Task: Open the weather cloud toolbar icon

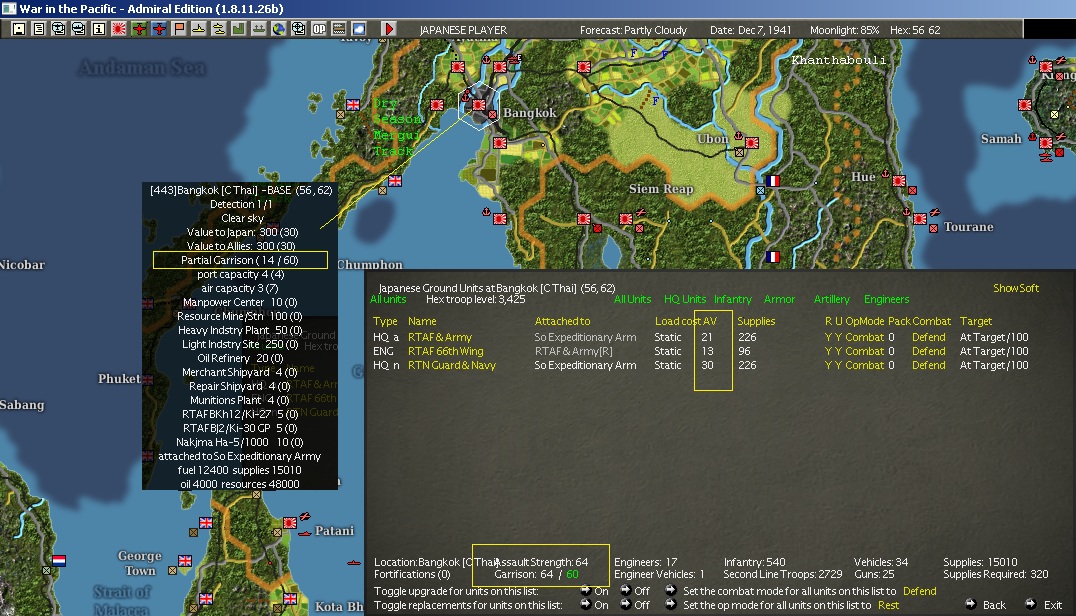Action: click(x=359, y=29)
